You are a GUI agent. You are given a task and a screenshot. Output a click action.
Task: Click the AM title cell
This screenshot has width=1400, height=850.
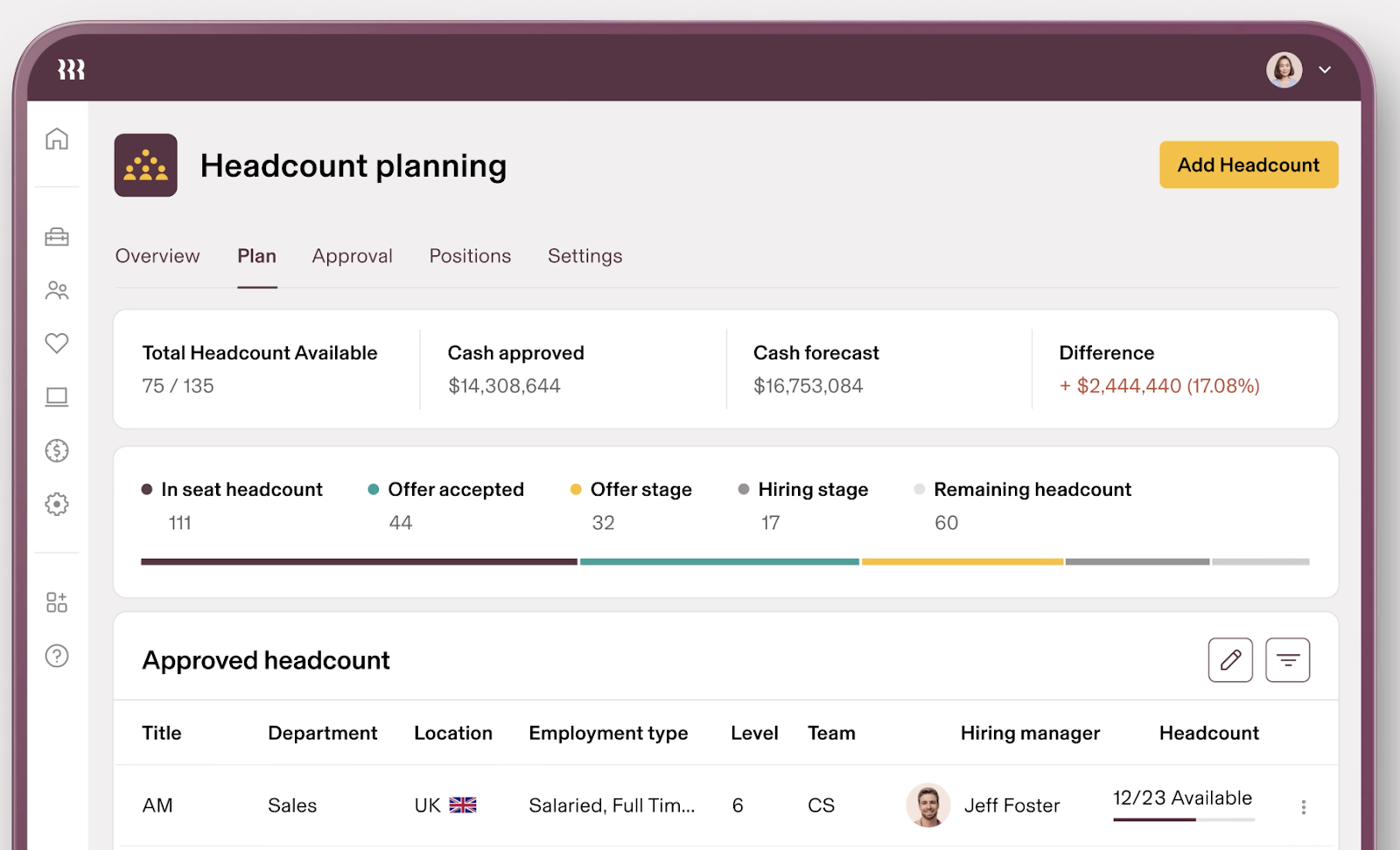pos(157,805)
